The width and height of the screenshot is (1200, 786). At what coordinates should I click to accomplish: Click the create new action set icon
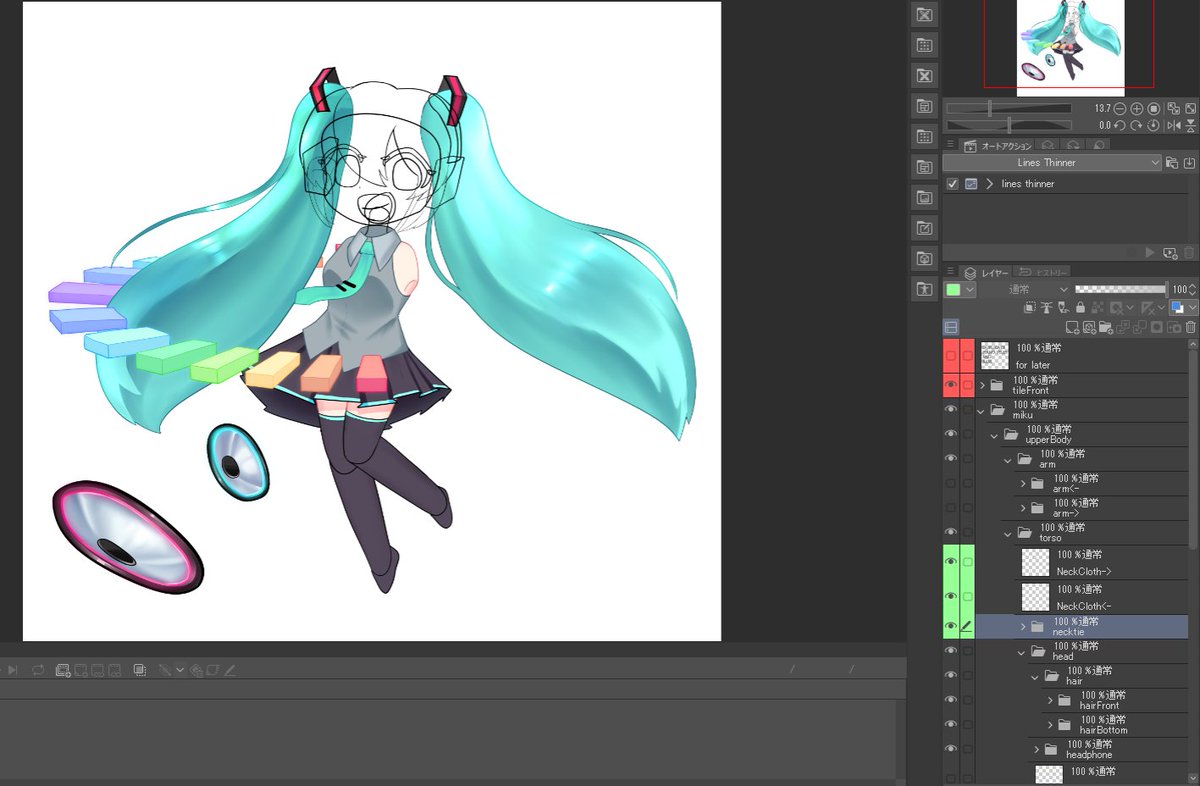point(1171,163)
